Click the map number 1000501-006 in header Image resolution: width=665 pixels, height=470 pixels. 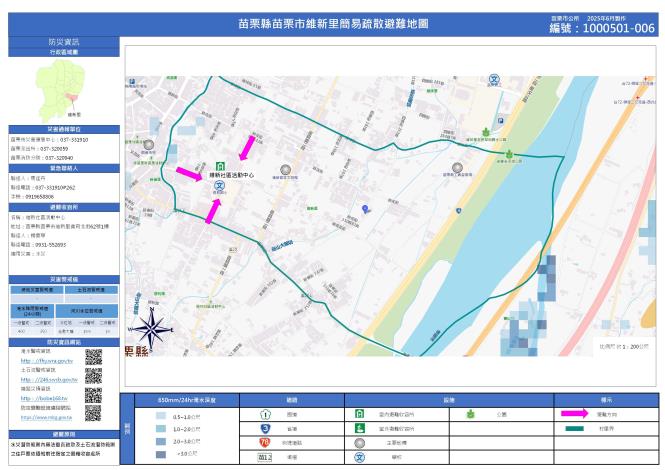(x=602, y=29)
